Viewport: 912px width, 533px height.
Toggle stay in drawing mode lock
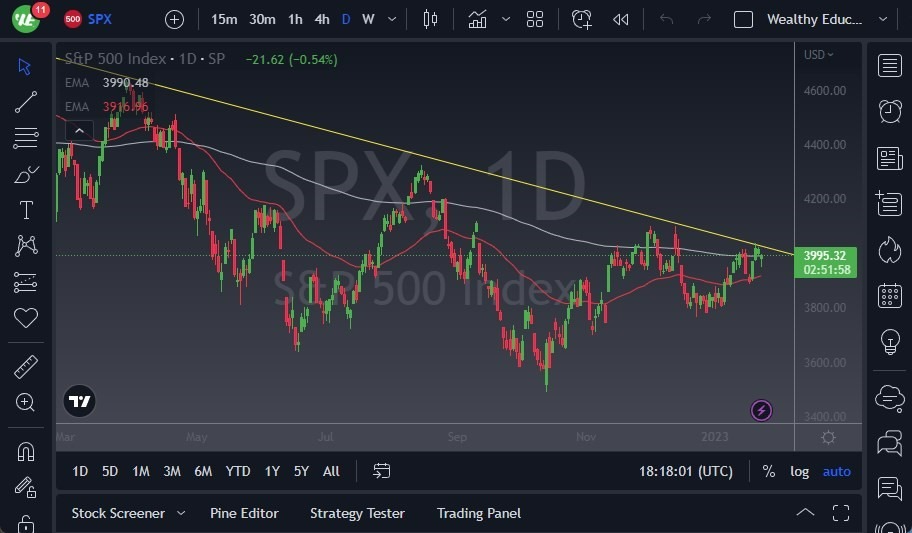pyautogui.click(x=26, y=487)
